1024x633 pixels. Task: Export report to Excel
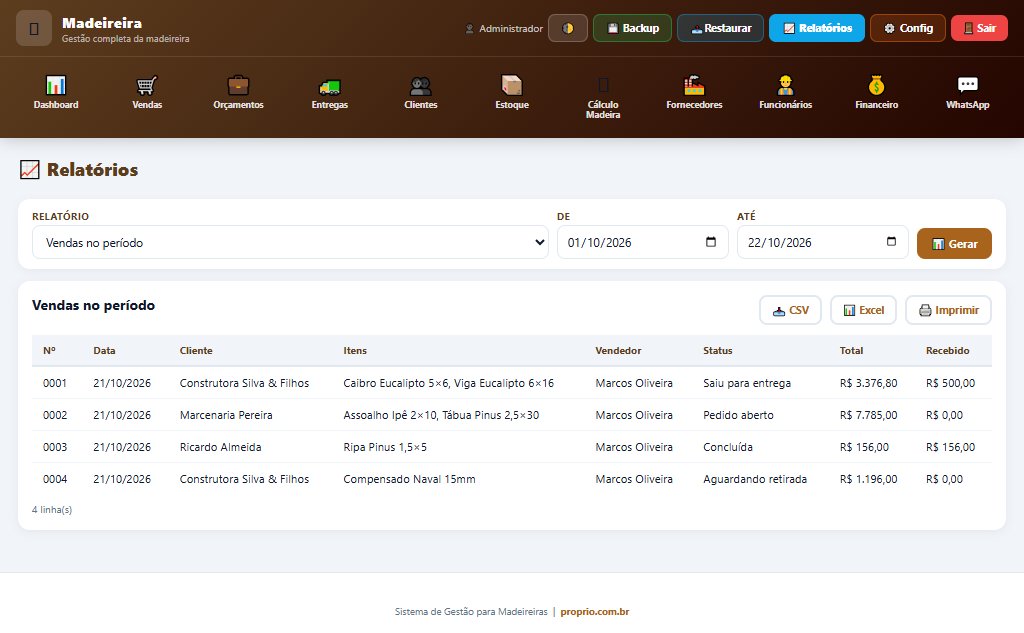coord(863,310)
